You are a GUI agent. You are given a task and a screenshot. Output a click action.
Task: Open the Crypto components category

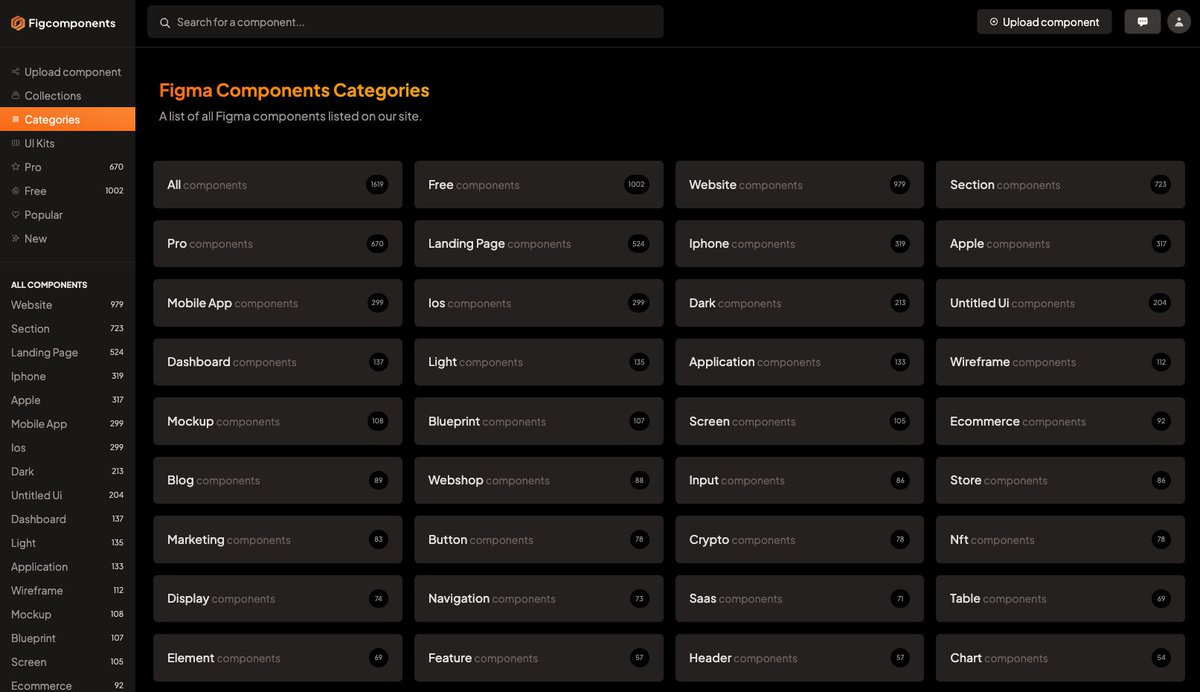pos(799,540)
